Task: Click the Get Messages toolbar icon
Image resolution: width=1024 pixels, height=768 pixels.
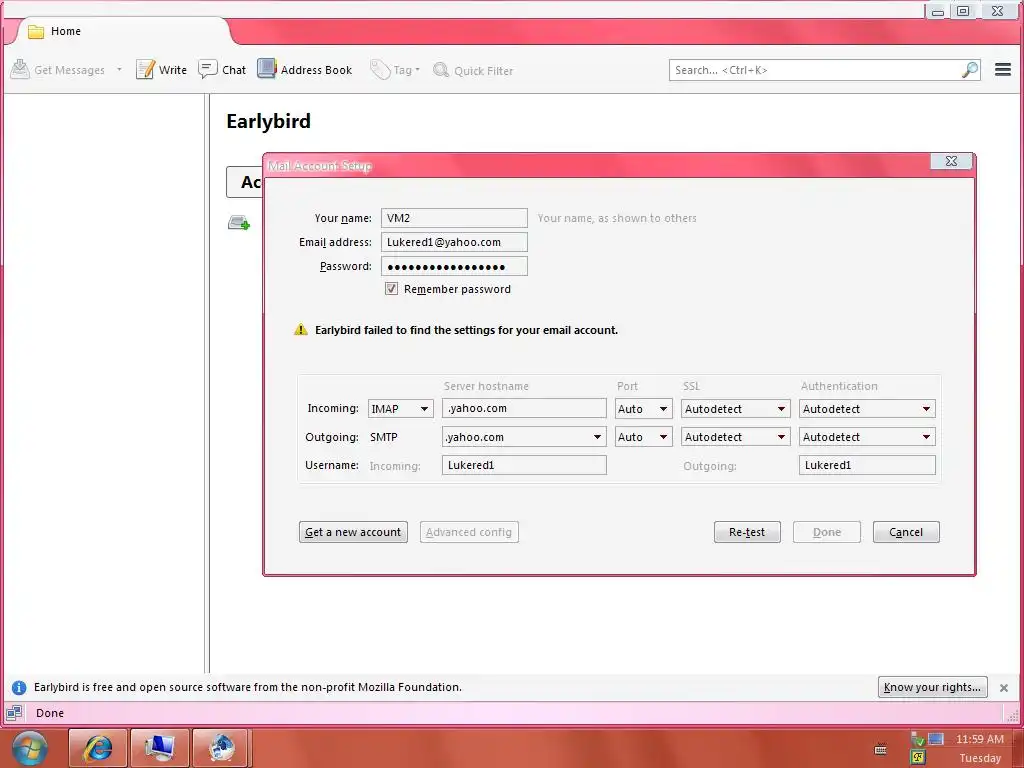Action: pos(20,69)
